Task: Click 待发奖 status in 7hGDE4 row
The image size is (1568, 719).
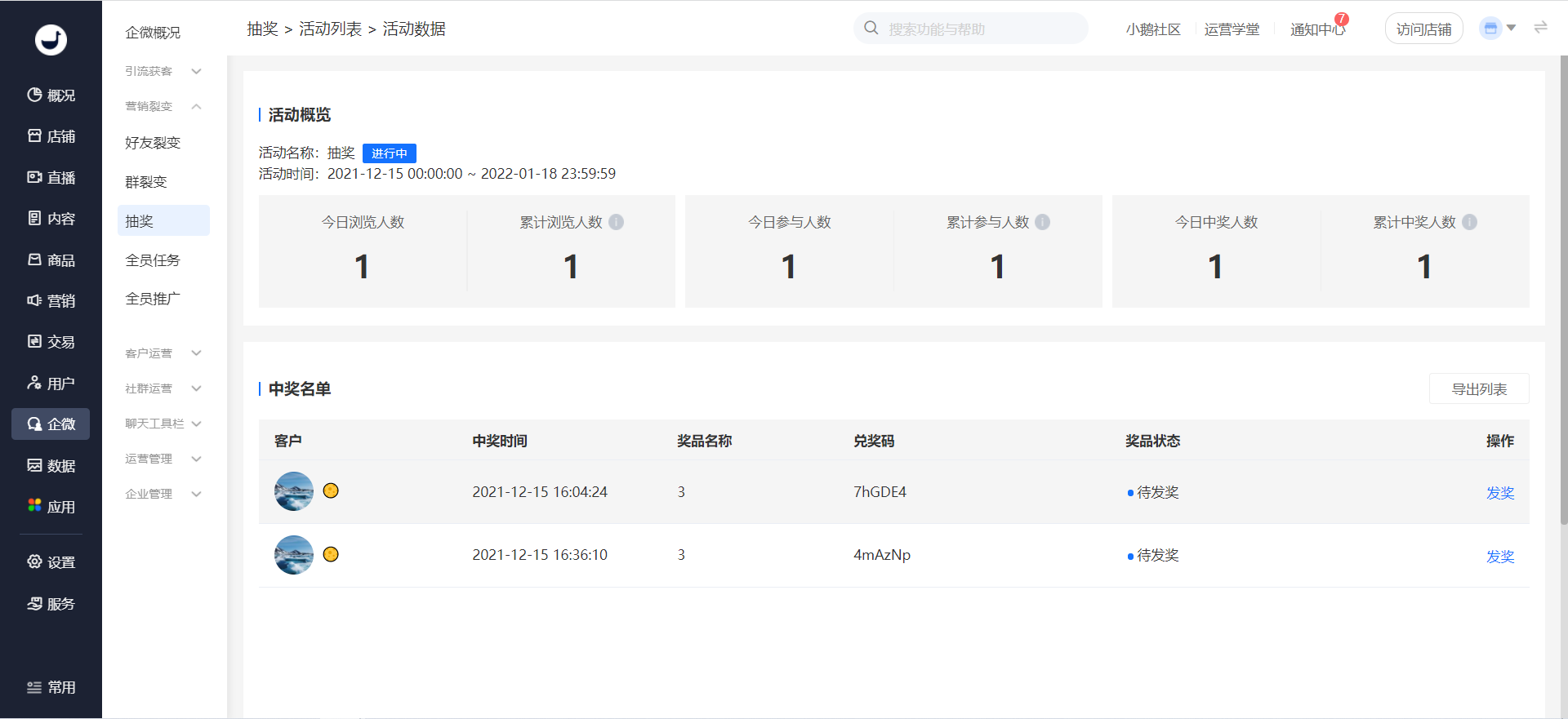Action: tap(1153, 492)
